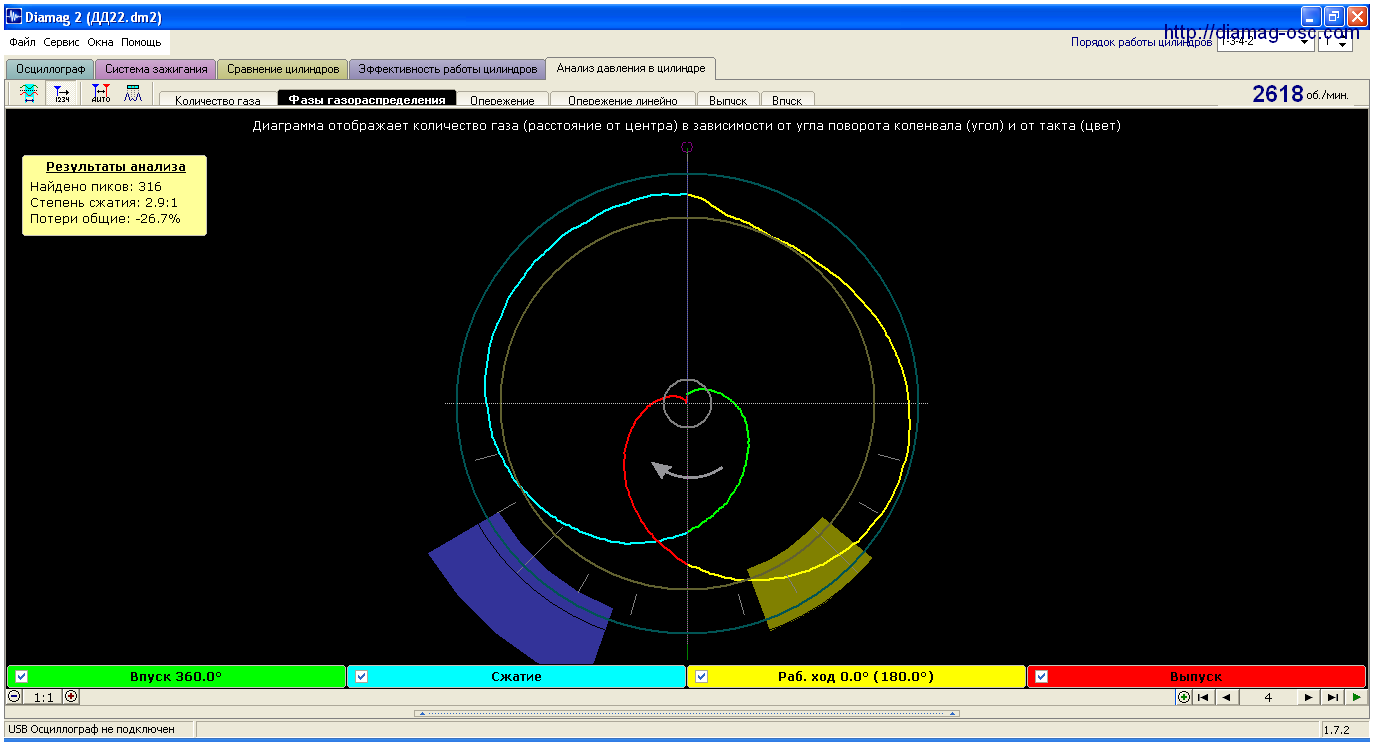Click the frame number field showing 4

(x=1268, y=697)
